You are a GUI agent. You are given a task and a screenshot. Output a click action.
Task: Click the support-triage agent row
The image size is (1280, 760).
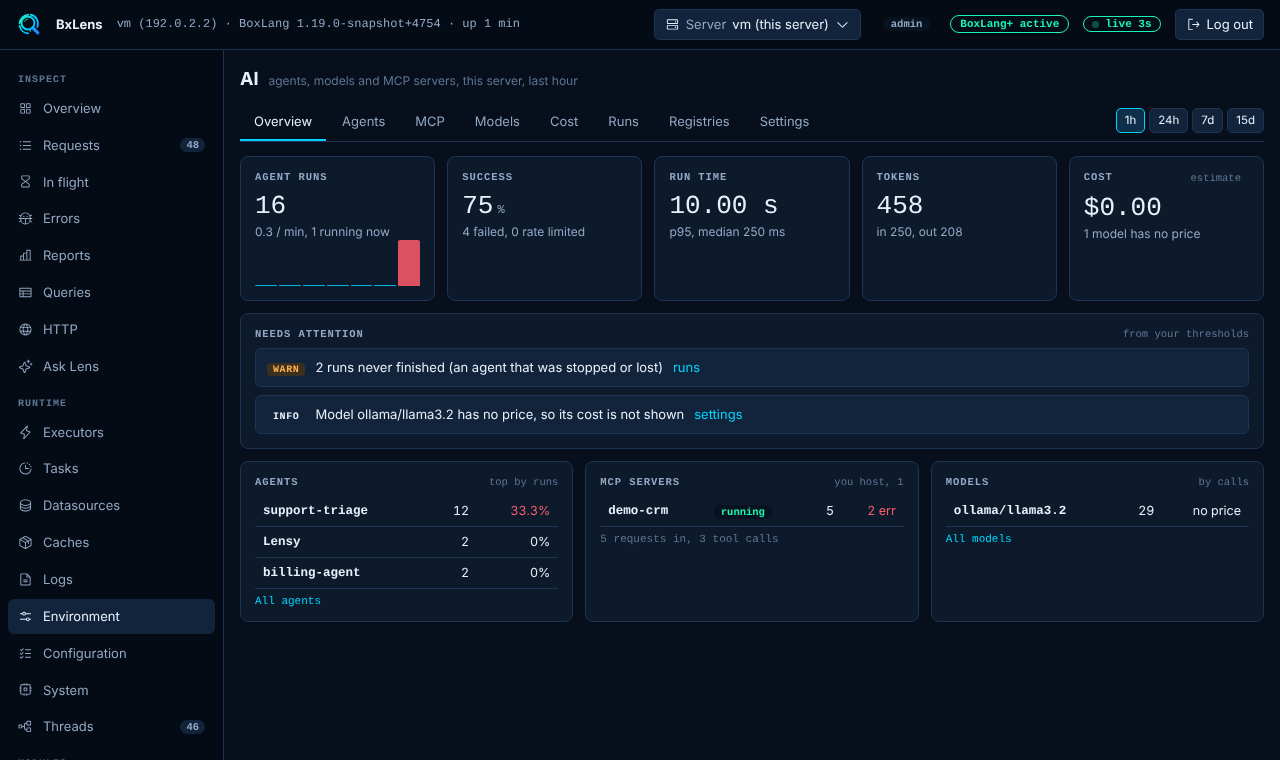[406, 511]
